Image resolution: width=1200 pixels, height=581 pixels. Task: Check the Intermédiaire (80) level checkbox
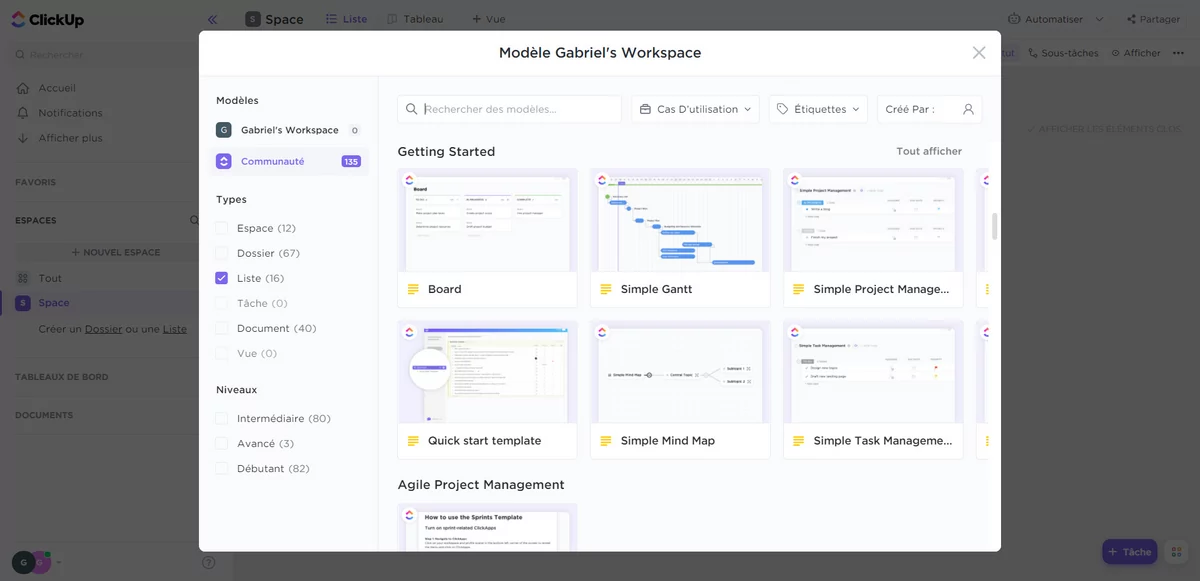[x=222, y=418]
